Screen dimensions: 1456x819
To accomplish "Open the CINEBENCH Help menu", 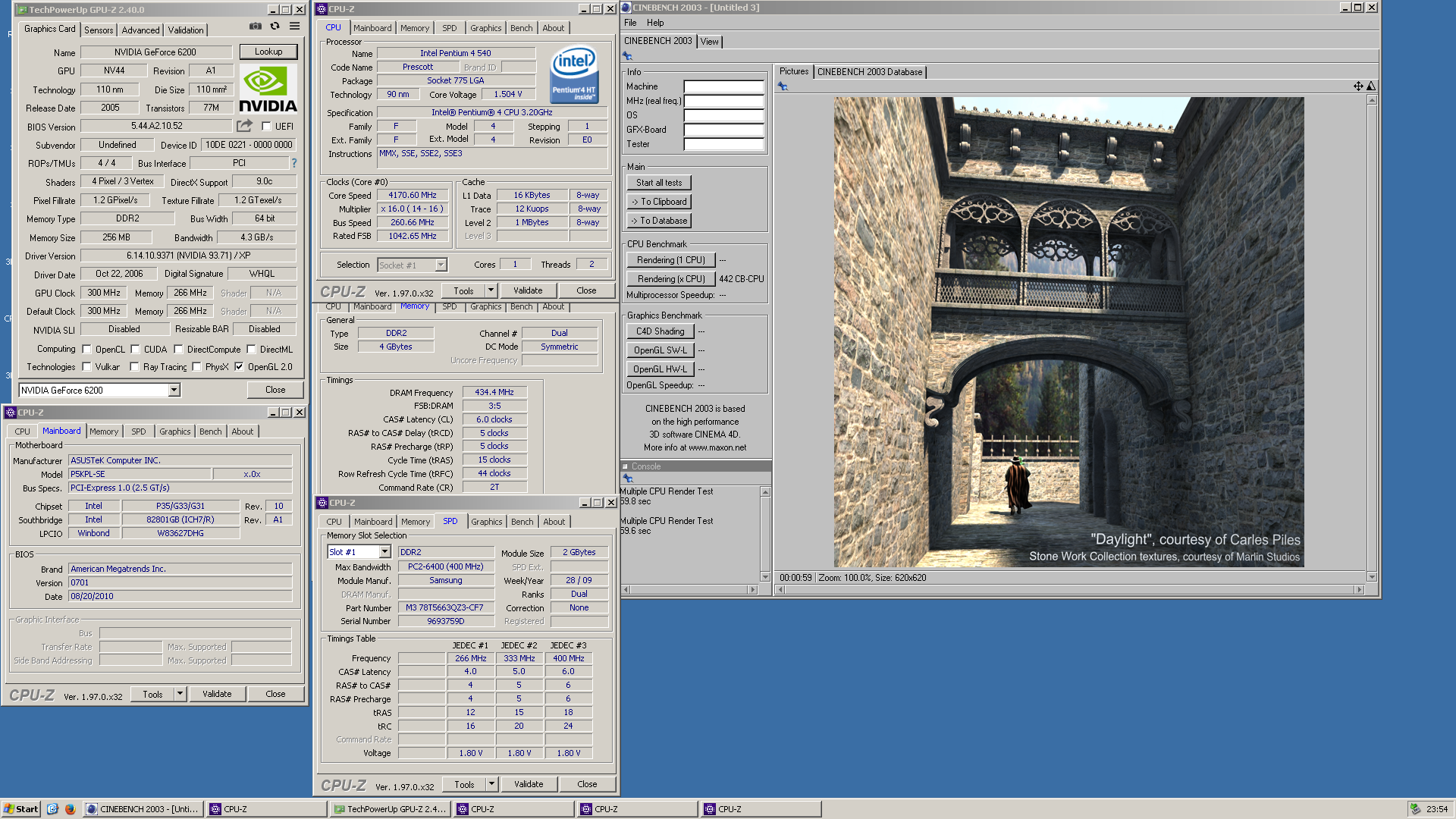I will [x=655, y=23].
